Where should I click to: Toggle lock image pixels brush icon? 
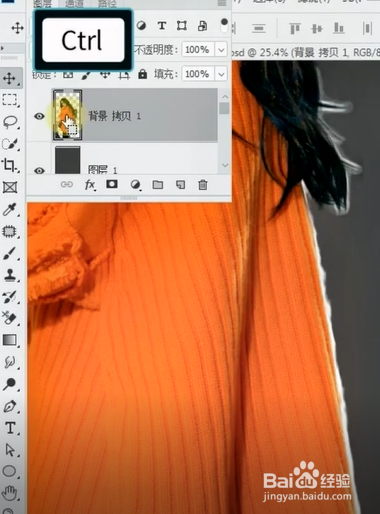[86, 74]
